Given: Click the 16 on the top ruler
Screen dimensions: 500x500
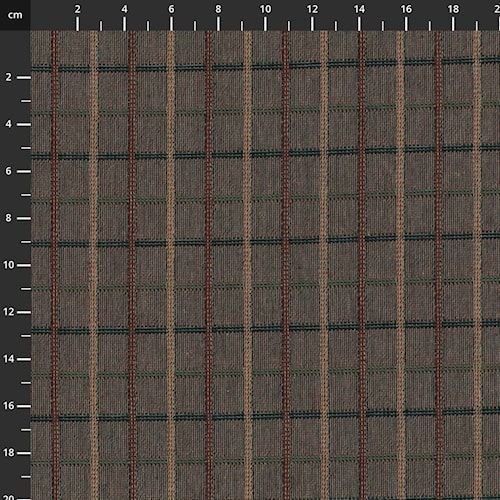Looking at the screenshot, I should tap(406, 9).
